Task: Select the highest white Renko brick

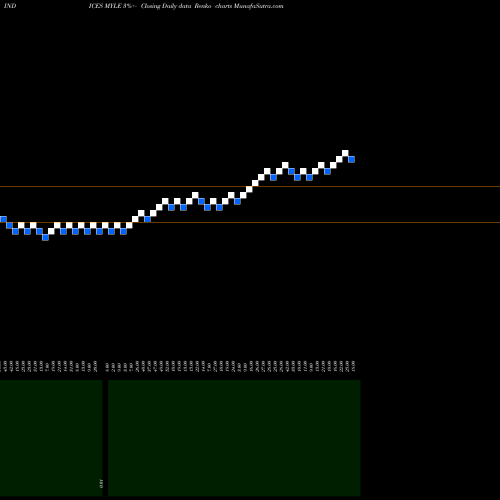Action: [345, 153]
